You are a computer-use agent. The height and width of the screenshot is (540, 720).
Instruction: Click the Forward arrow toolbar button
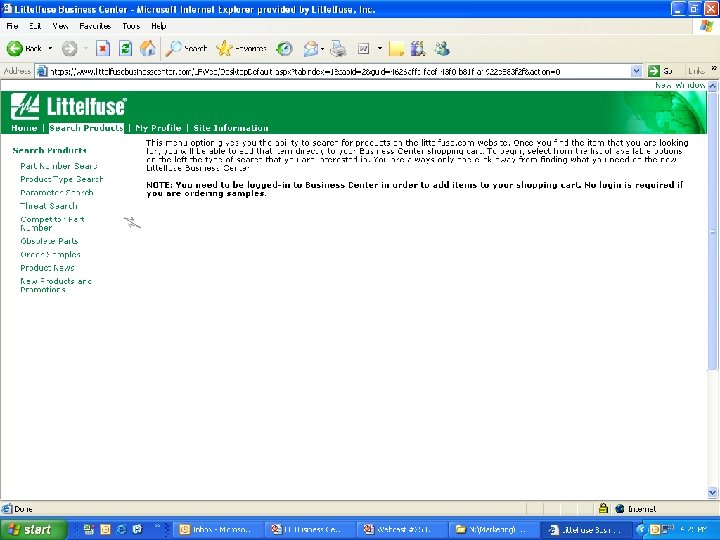[x=70, y=48]
